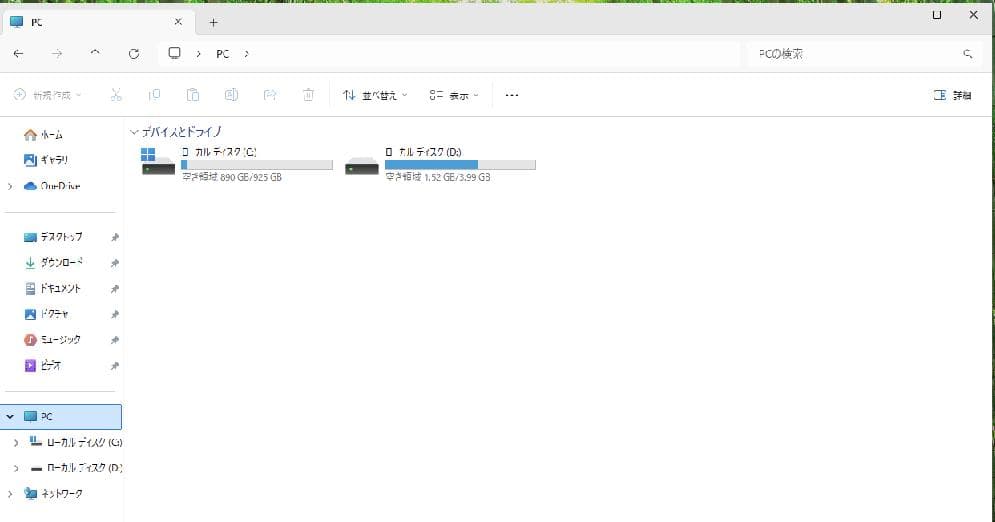The image size is (995, 522).
Task: Toggle the 詳細 details pane
Action: pyautogui.click(x=951, y=95)
